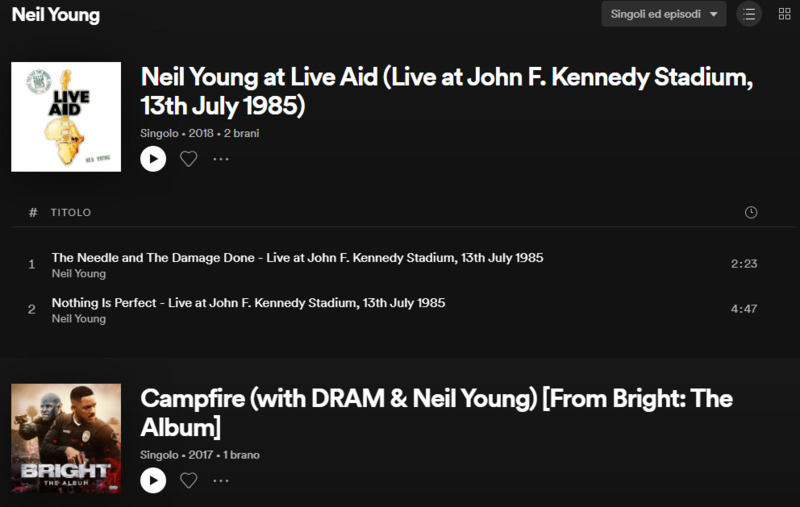The height and width of the screenshot is (507, 800).
Task: Open the Neil Young at Live Aid title
Action: (x=446, y=91)
